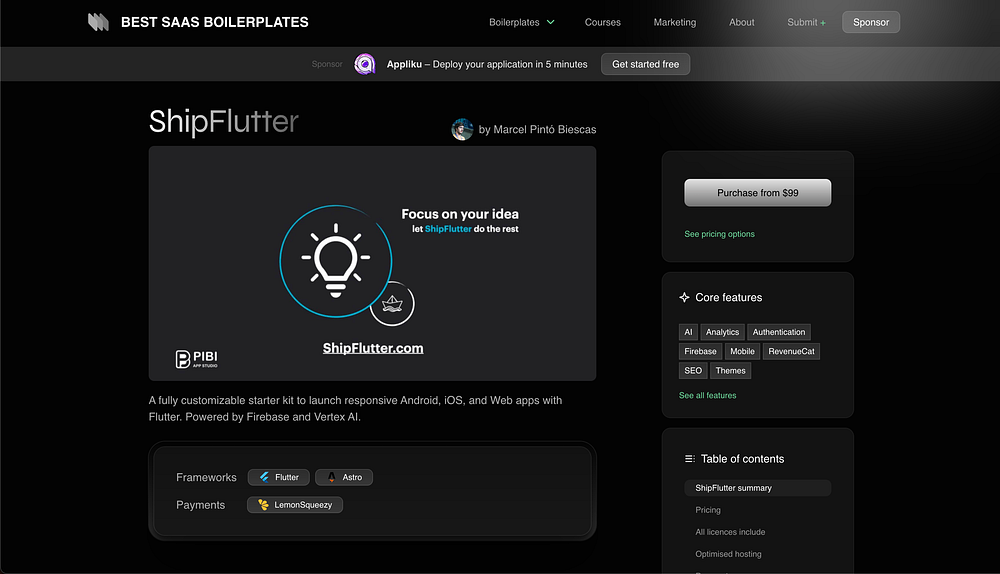This screenshot has width=1000, height=574.
Task: Open author name Marcel Pintó Biescas
Action: [x=537, y=129]
